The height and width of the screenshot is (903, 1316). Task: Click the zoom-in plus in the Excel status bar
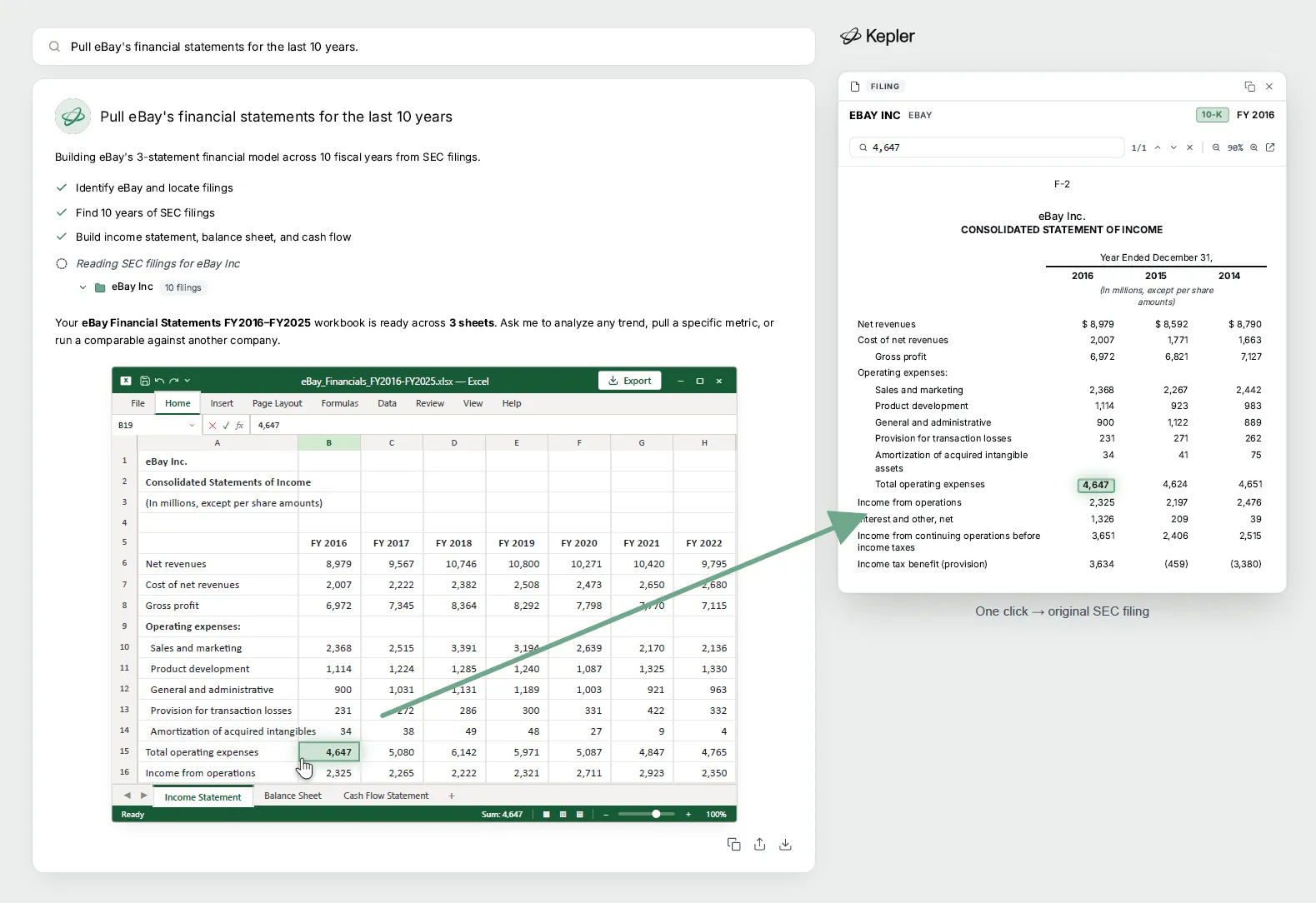pyautogui.click(x=688, y=814)
